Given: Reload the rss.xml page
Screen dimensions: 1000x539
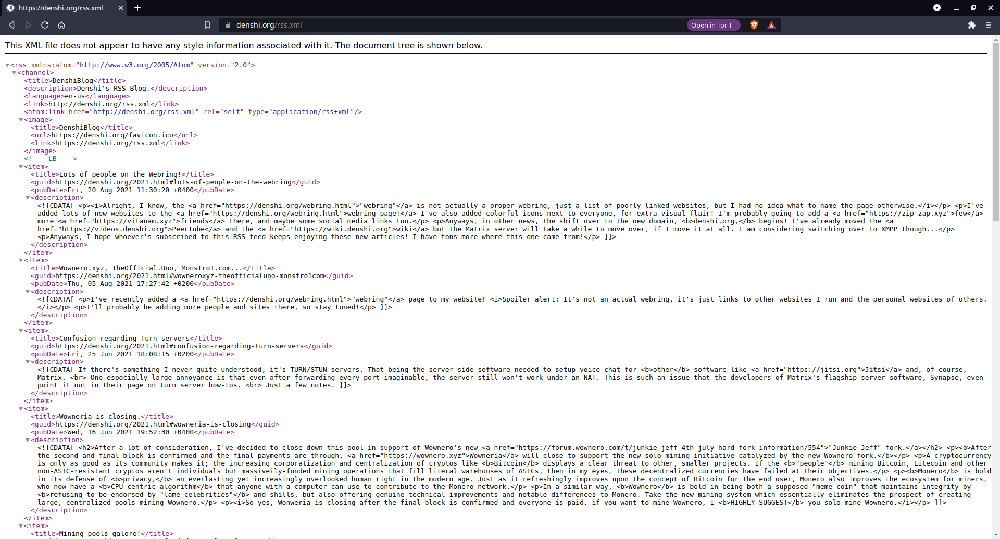Looking at the screenshot, I should (x=45, y=25).
